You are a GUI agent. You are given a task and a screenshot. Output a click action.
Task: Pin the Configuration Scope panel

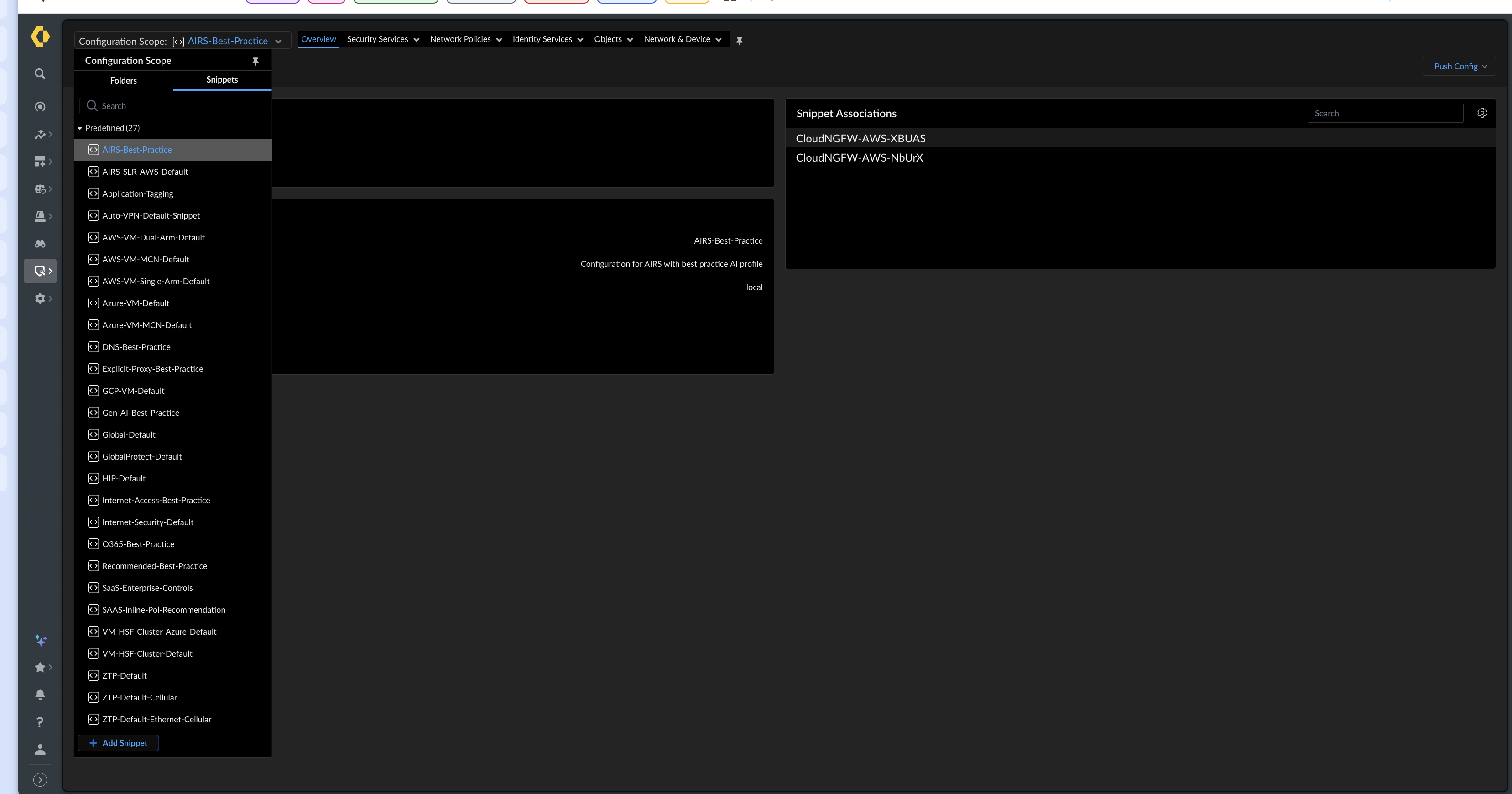[x=255, y=61]
